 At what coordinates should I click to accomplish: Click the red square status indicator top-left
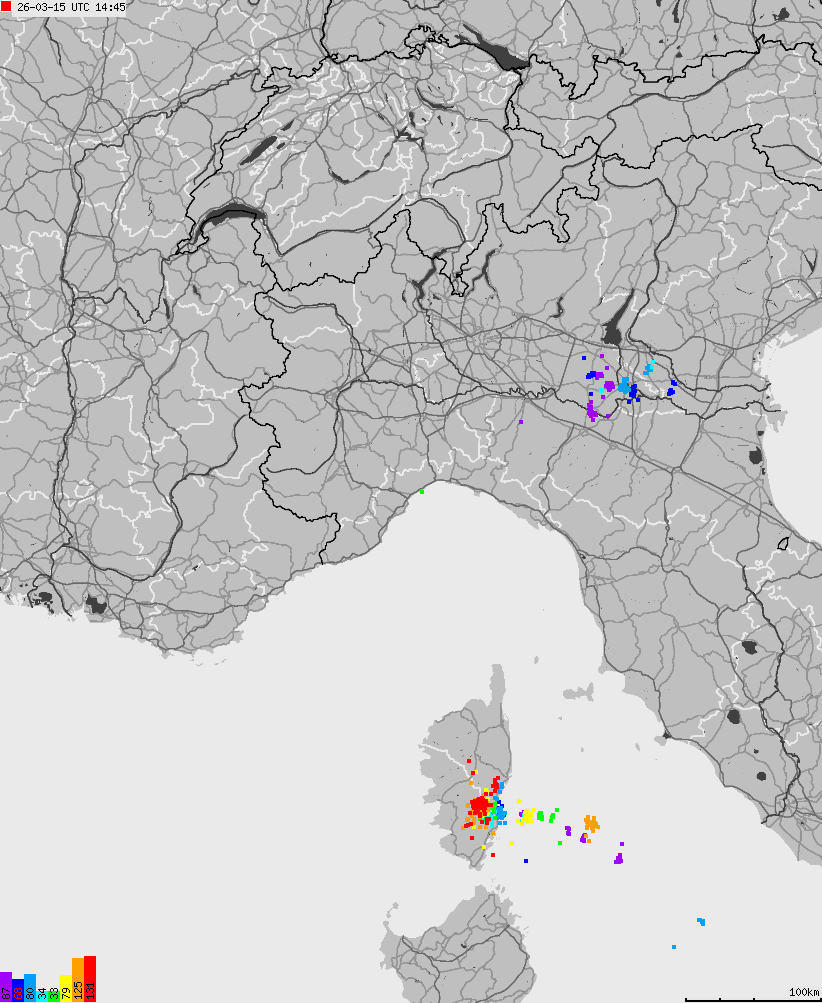pyautogui.click(x=8, y=7)
